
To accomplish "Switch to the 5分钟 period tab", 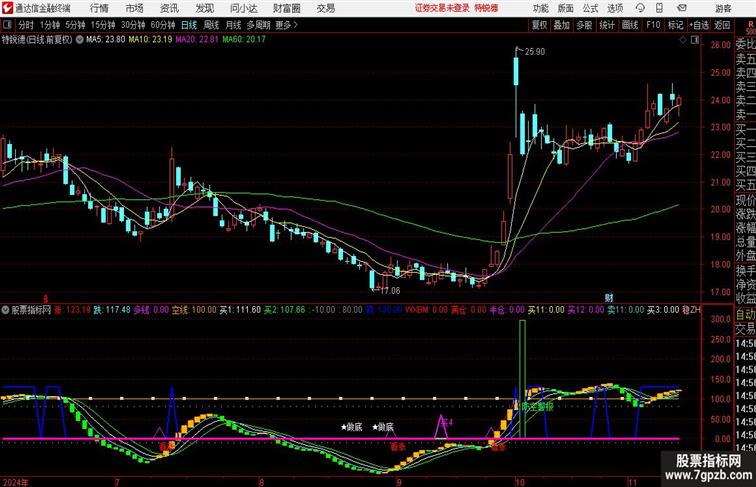I will (75, 25).
